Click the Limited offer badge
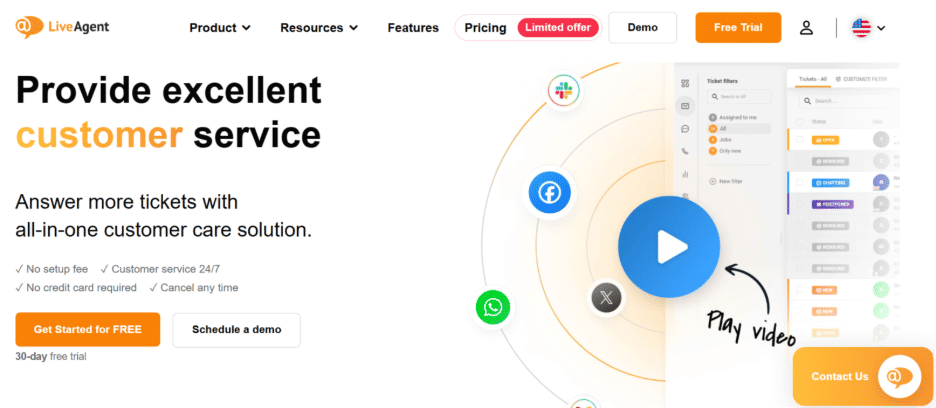Image resolution: width=936 pixels, height=408 pixels. click(558, 27)
